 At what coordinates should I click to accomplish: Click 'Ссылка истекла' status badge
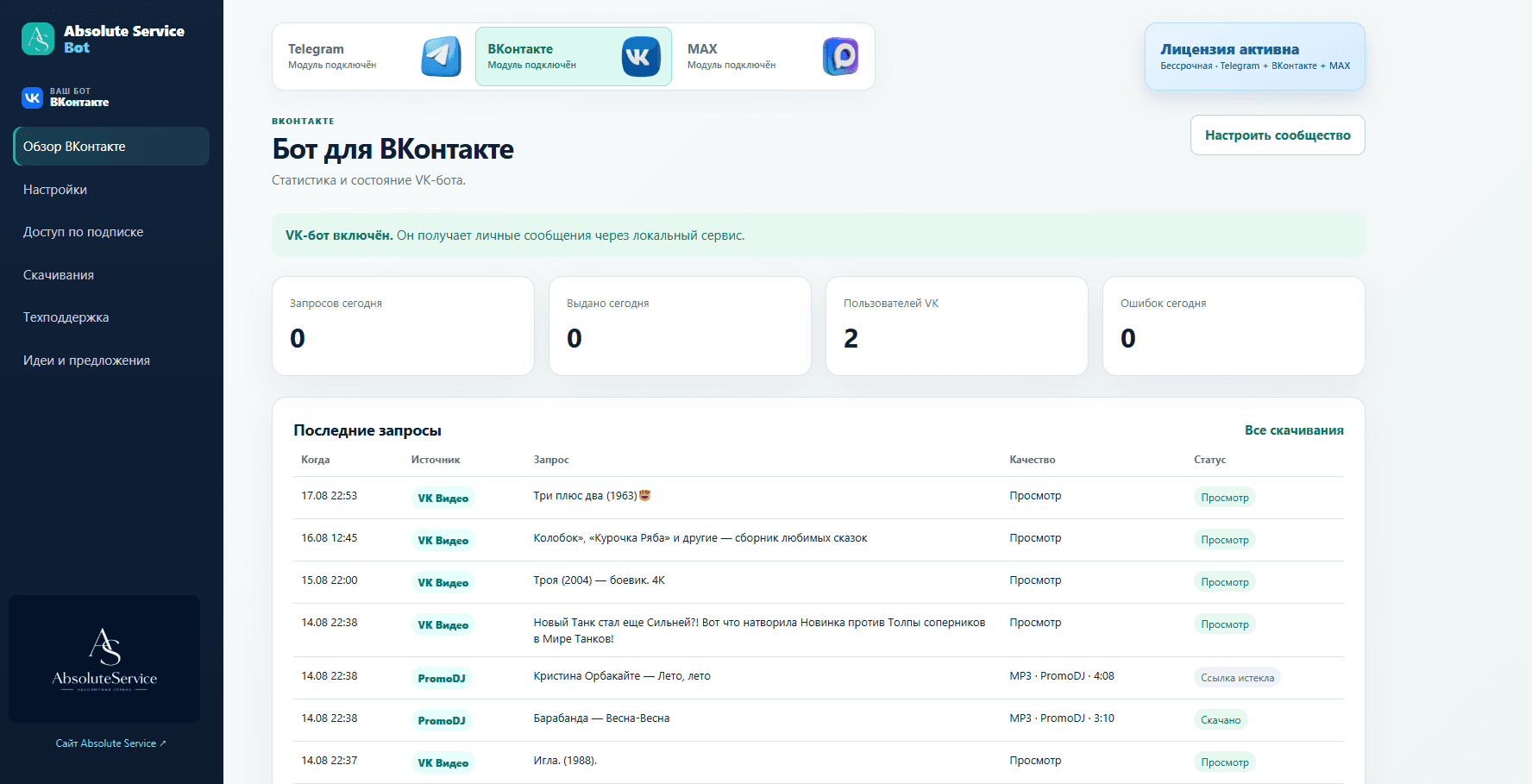pos(1237,678)
